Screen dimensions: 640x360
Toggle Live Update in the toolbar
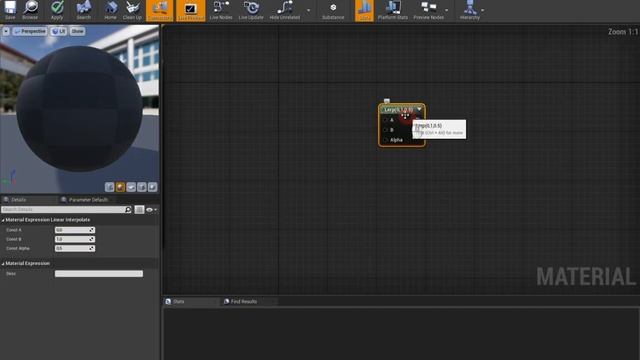pos(251,10)
